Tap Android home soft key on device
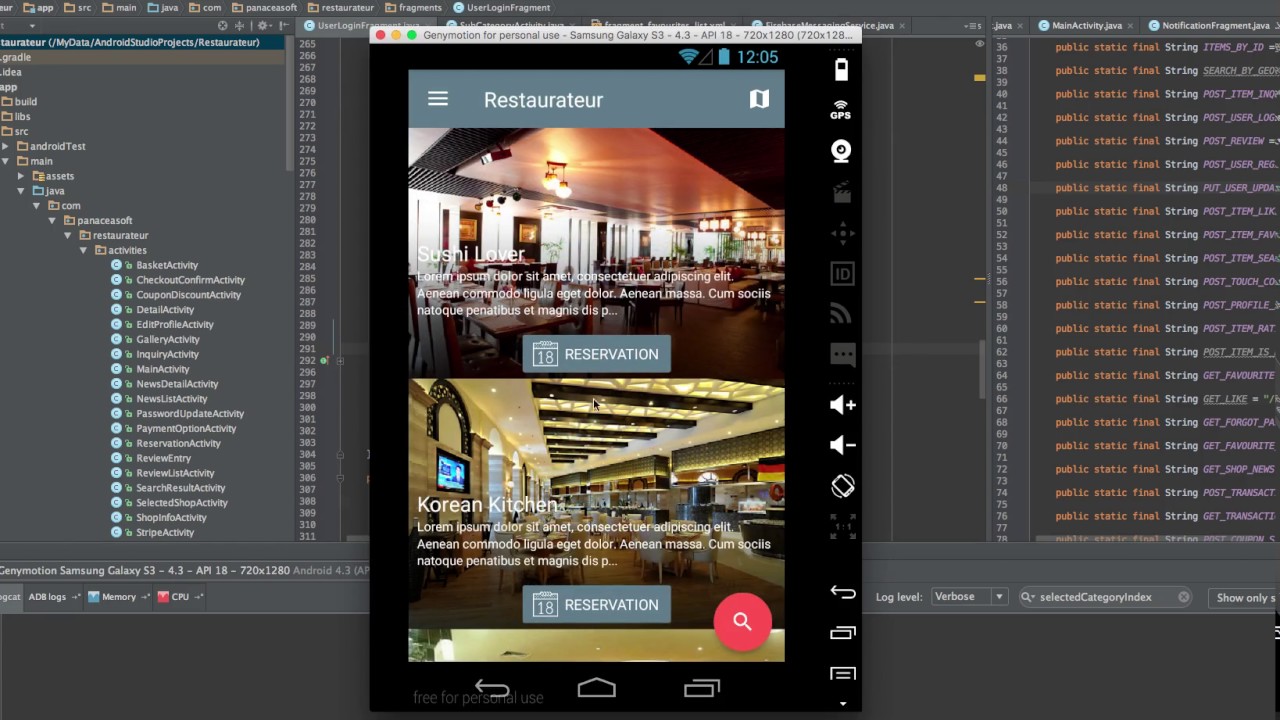The width and height of the screenshot is (1280, 720). coord(597,688)
